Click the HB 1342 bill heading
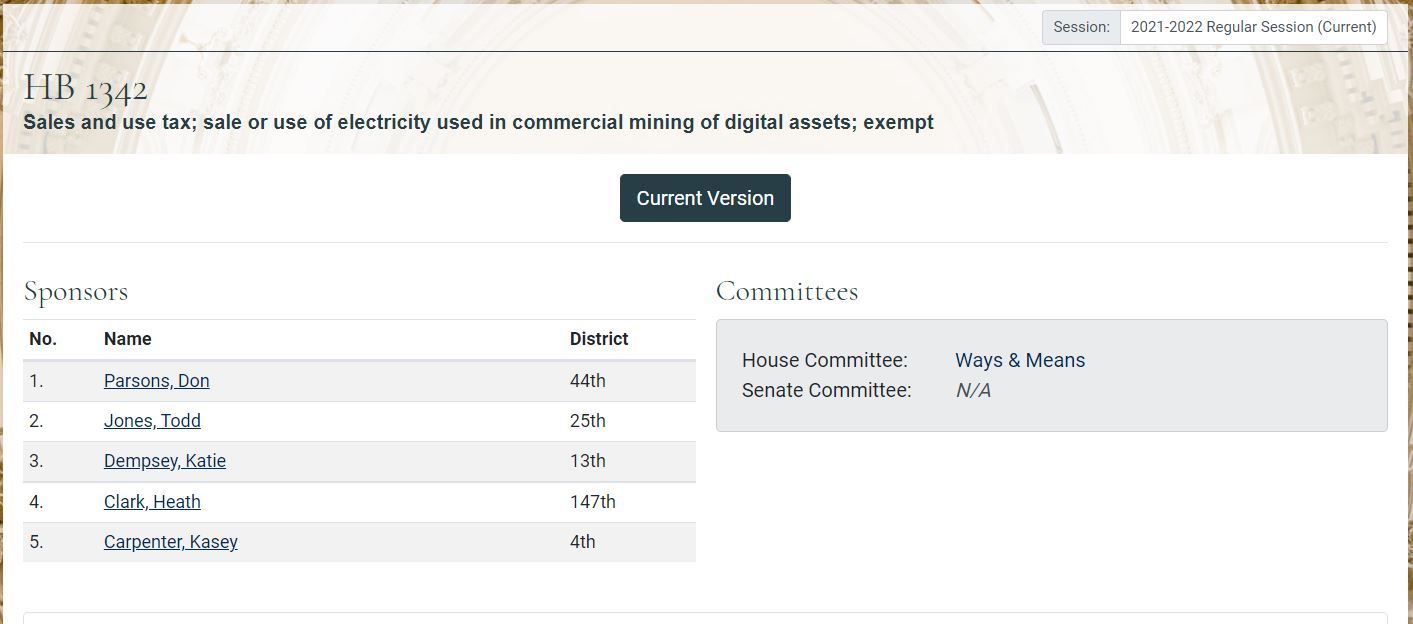This screenshot has width=1413, height=624. coord(86,89)
